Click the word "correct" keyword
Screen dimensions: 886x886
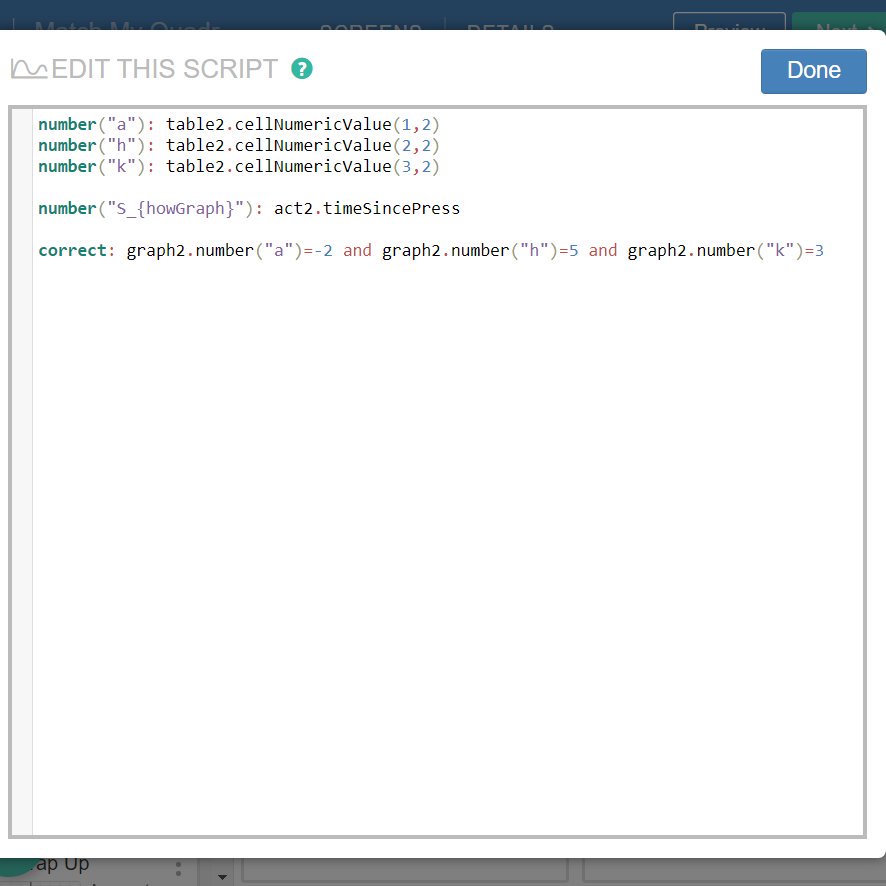72,250
